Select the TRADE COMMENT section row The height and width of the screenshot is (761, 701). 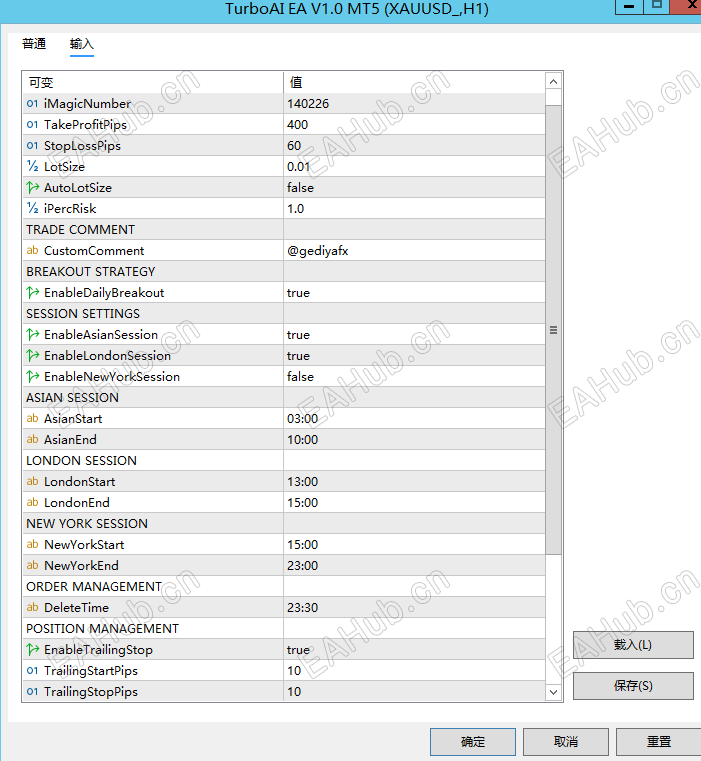(x=284, y=230)
